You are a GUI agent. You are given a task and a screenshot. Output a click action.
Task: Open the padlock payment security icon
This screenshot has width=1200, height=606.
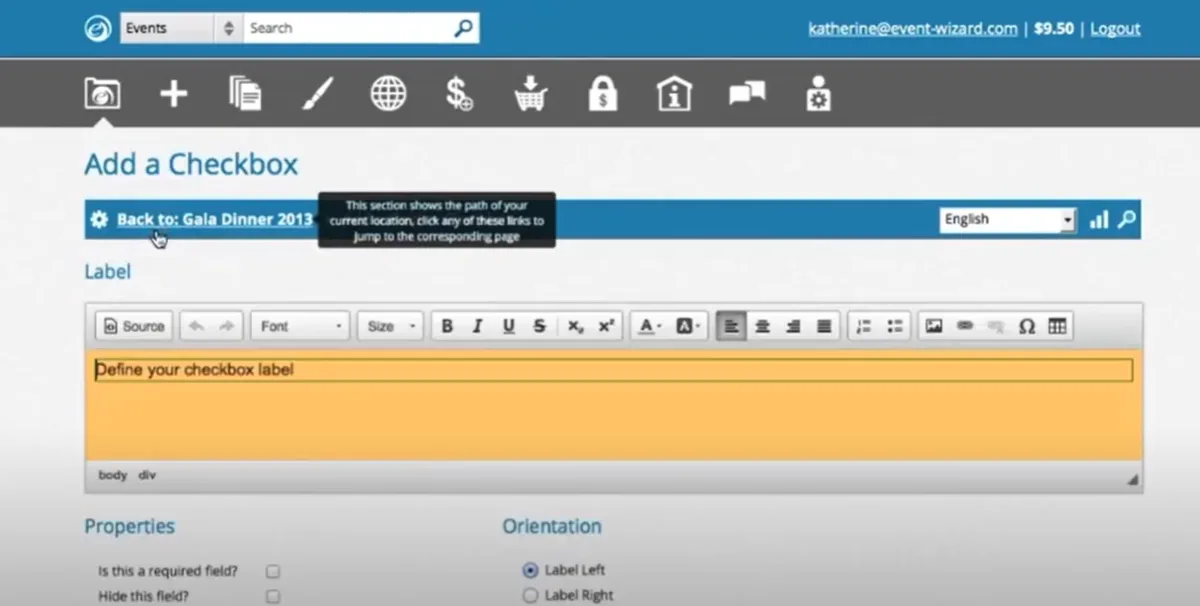point(603,94)
